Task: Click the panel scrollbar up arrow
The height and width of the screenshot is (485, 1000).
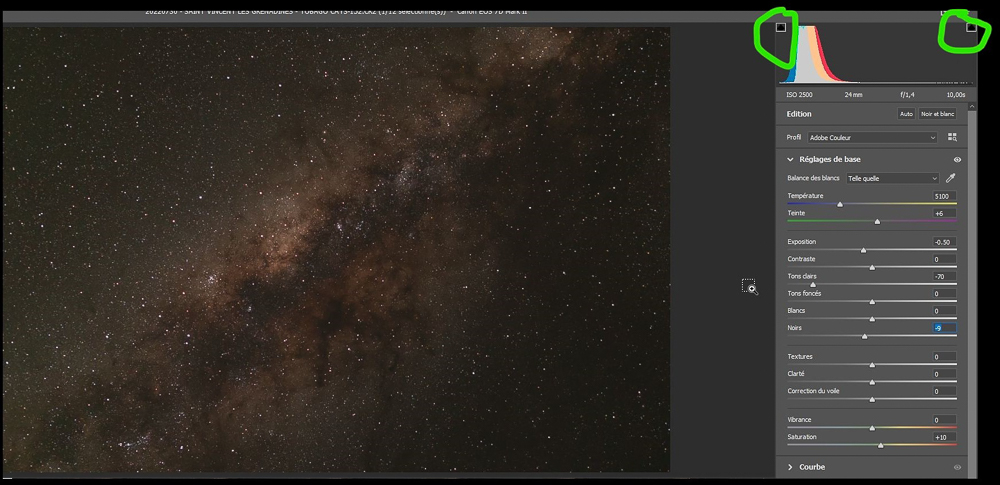Action: [972, 107]
